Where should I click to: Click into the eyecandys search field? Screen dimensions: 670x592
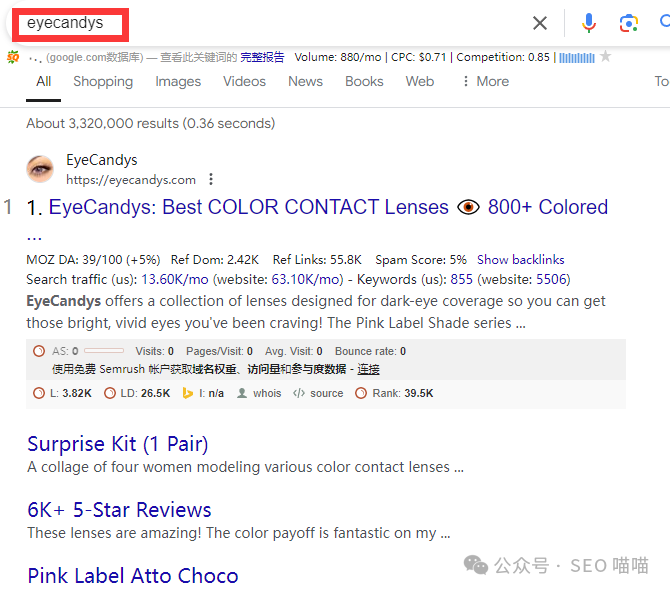click(x=270, y=23)
